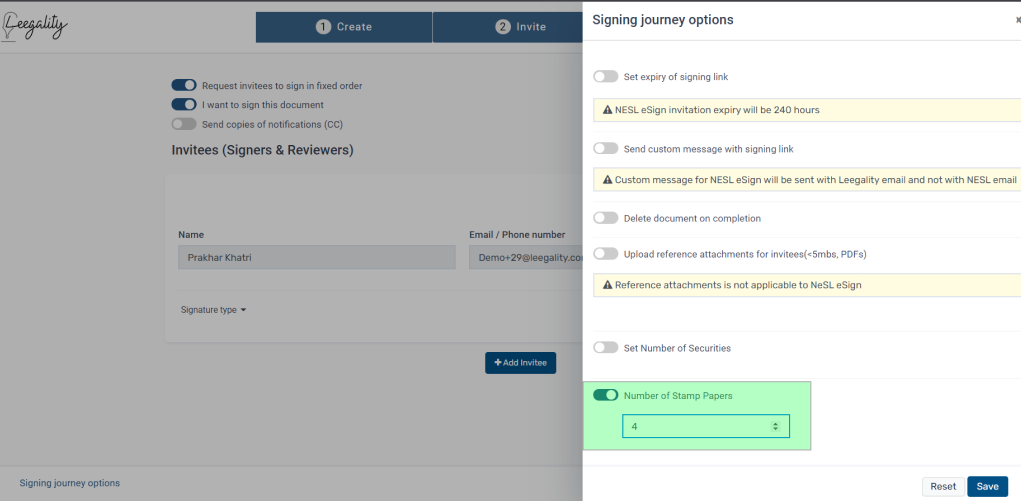
Task: Click step 1 circle icon on Create
Action: point(324,27)
